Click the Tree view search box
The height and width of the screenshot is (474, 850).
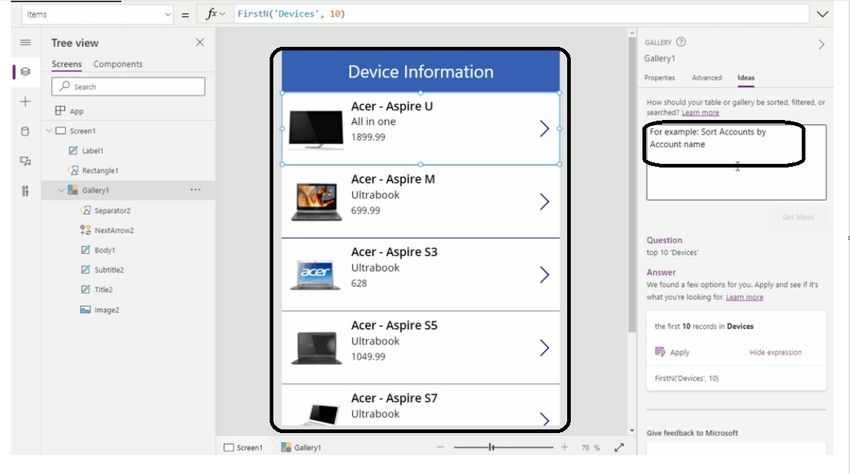(x=128, y=87)
